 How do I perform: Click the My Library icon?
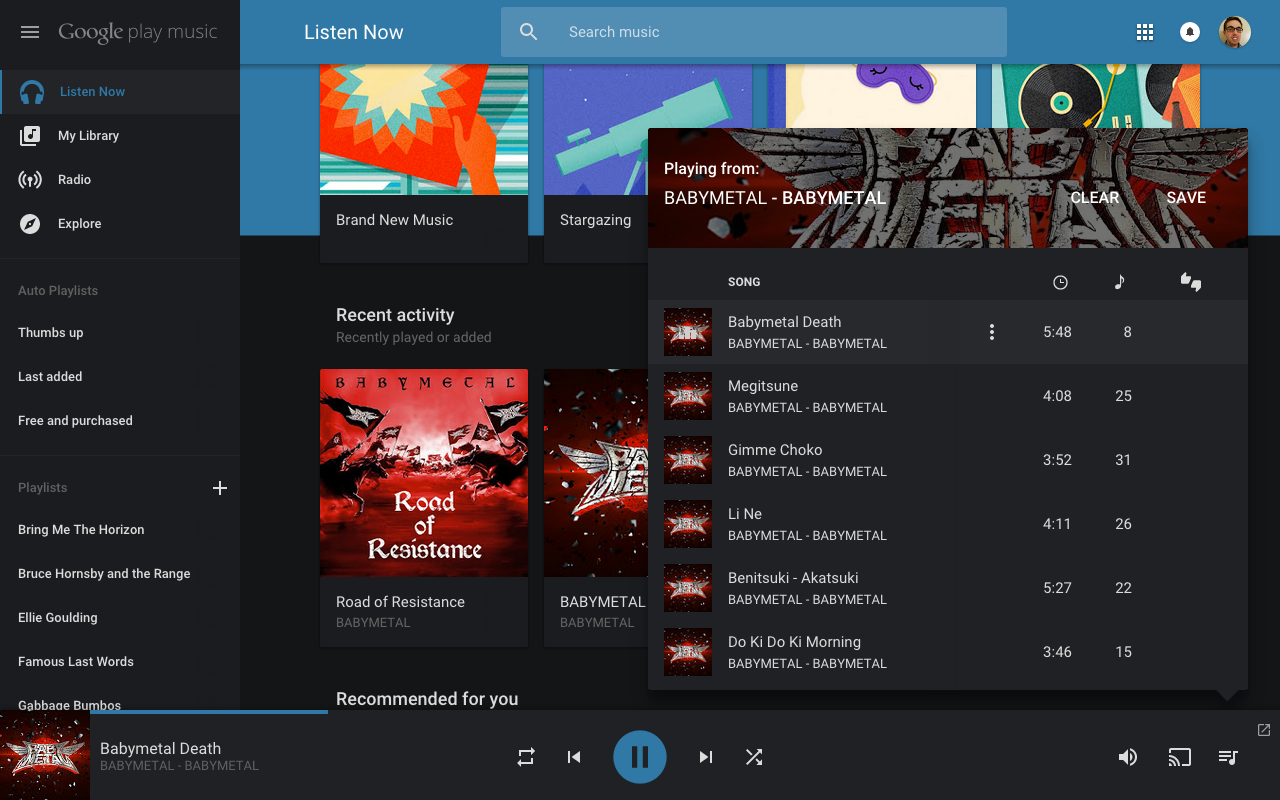(x=30, y=136)
